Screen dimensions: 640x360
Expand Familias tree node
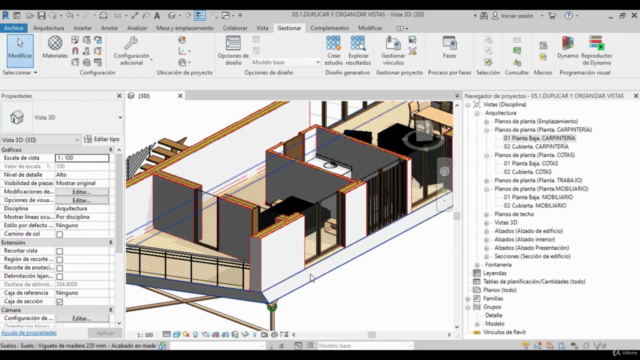pos(468,299)
